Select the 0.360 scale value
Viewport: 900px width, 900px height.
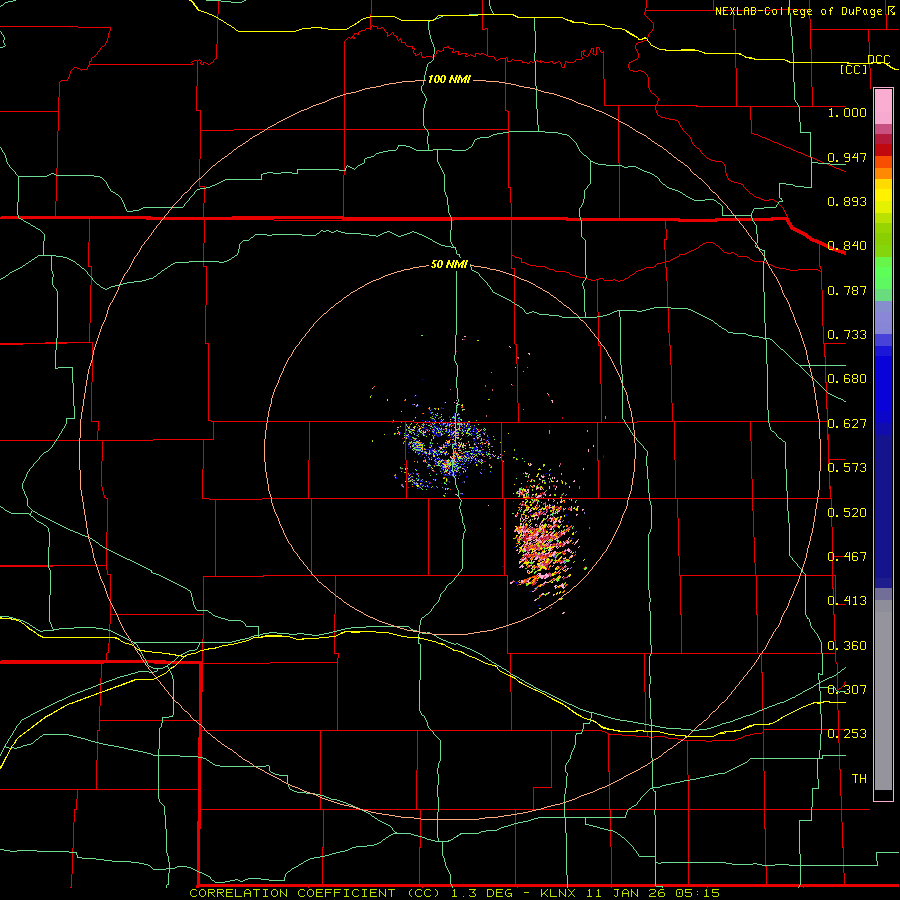click(847, 646)
